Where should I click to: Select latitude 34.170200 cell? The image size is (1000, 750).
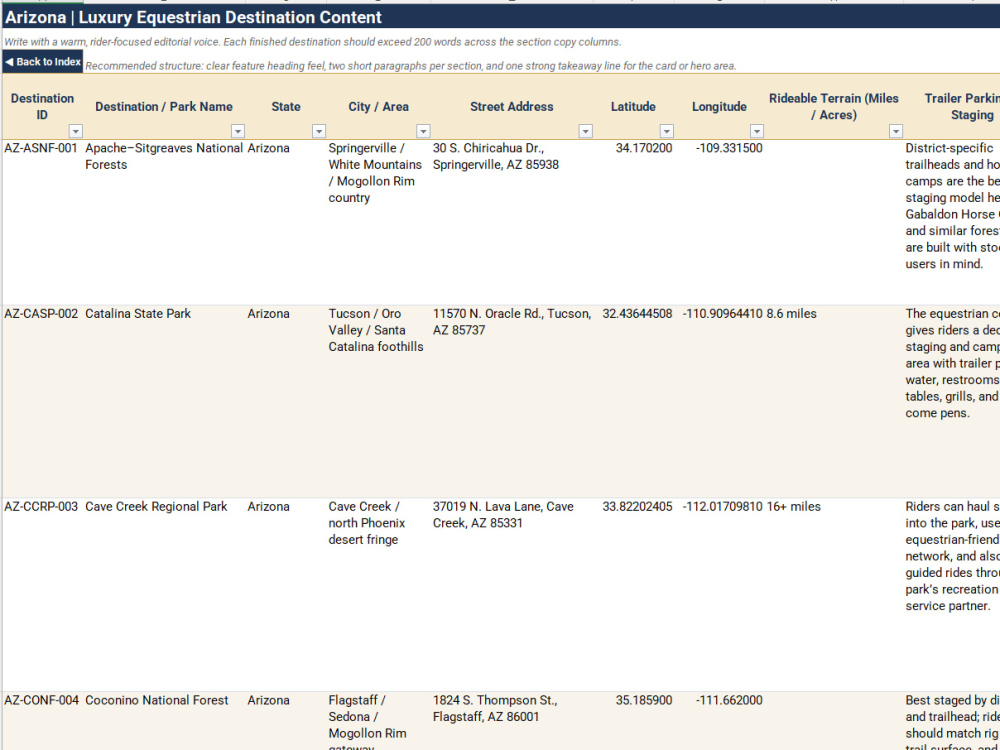(x=633, y=222)
